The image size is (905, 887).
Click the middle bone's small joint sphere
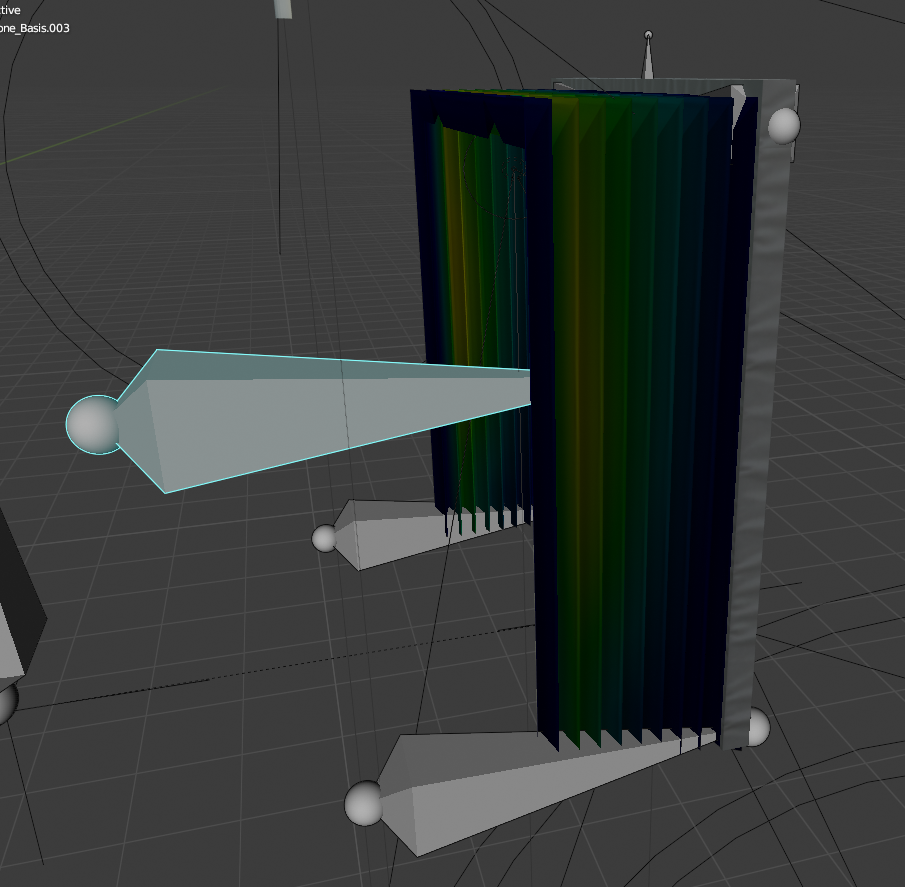325,538
